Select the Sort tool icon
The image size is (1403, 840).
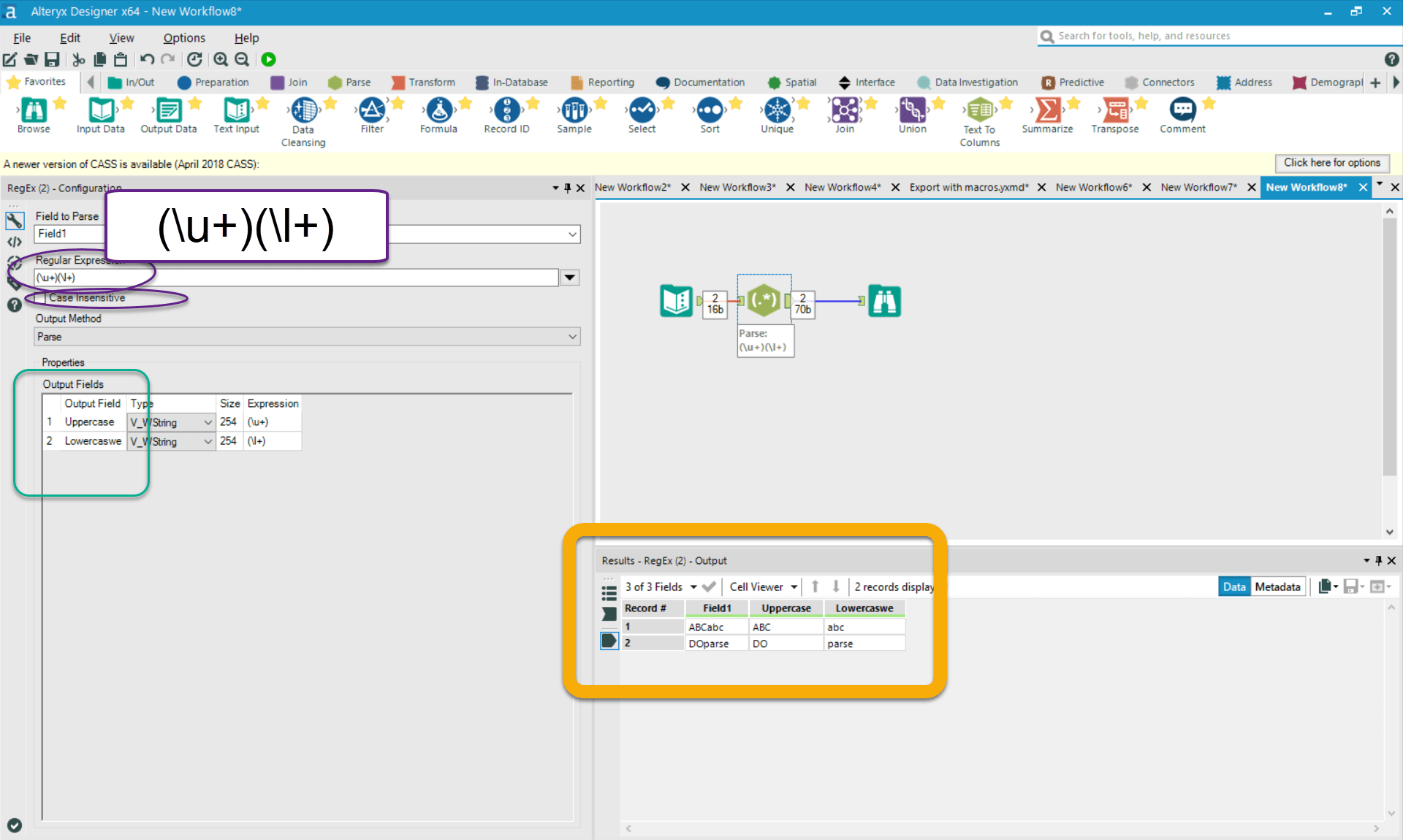click(x=710, y=110)
